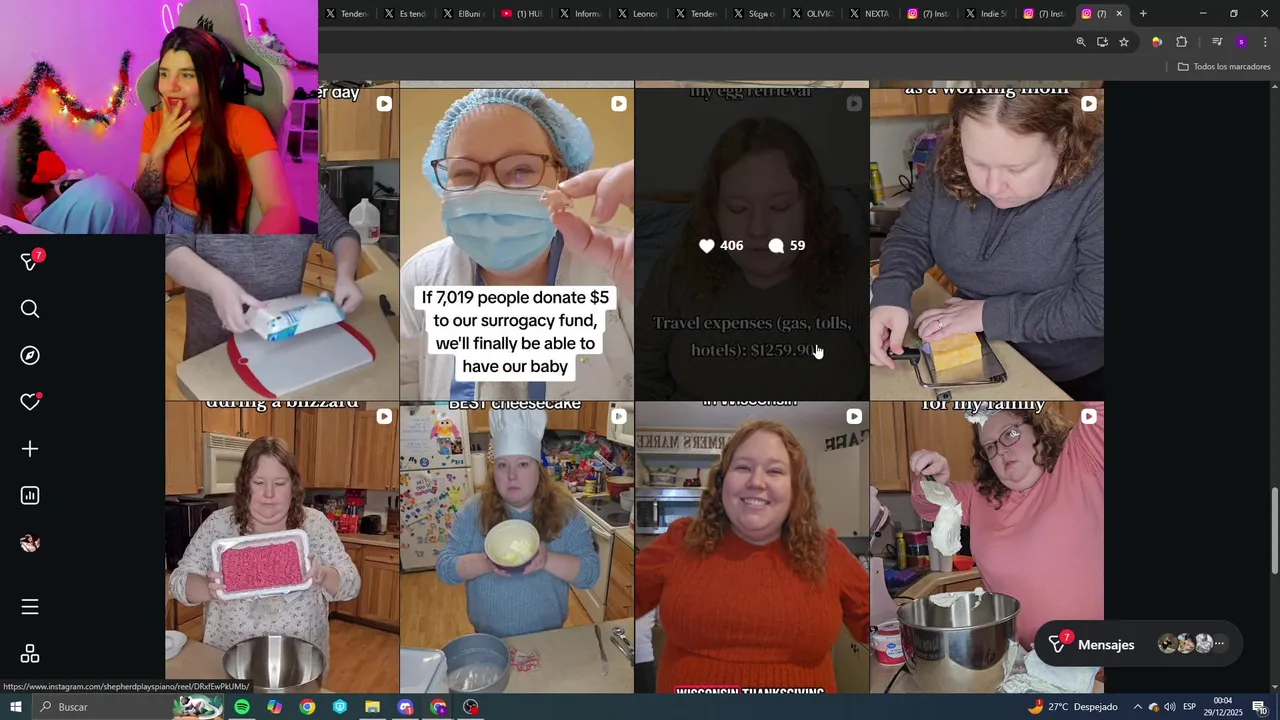Open the Windows notification center
The height and width of the screenshot is (720, 1280).
pyautogui.click(x=1260, y=707)
